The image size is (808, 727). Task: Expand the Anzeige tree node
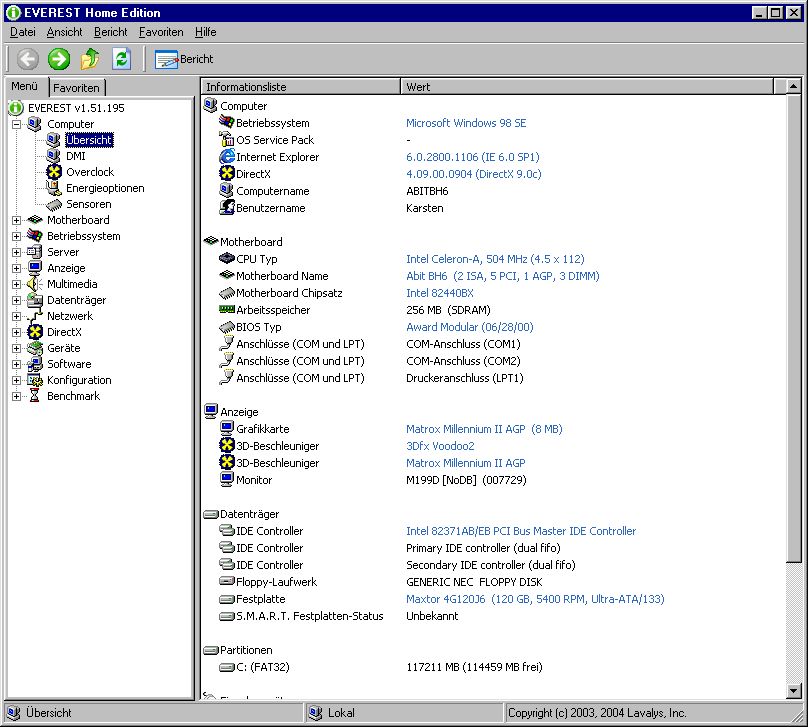coord(16,268)
